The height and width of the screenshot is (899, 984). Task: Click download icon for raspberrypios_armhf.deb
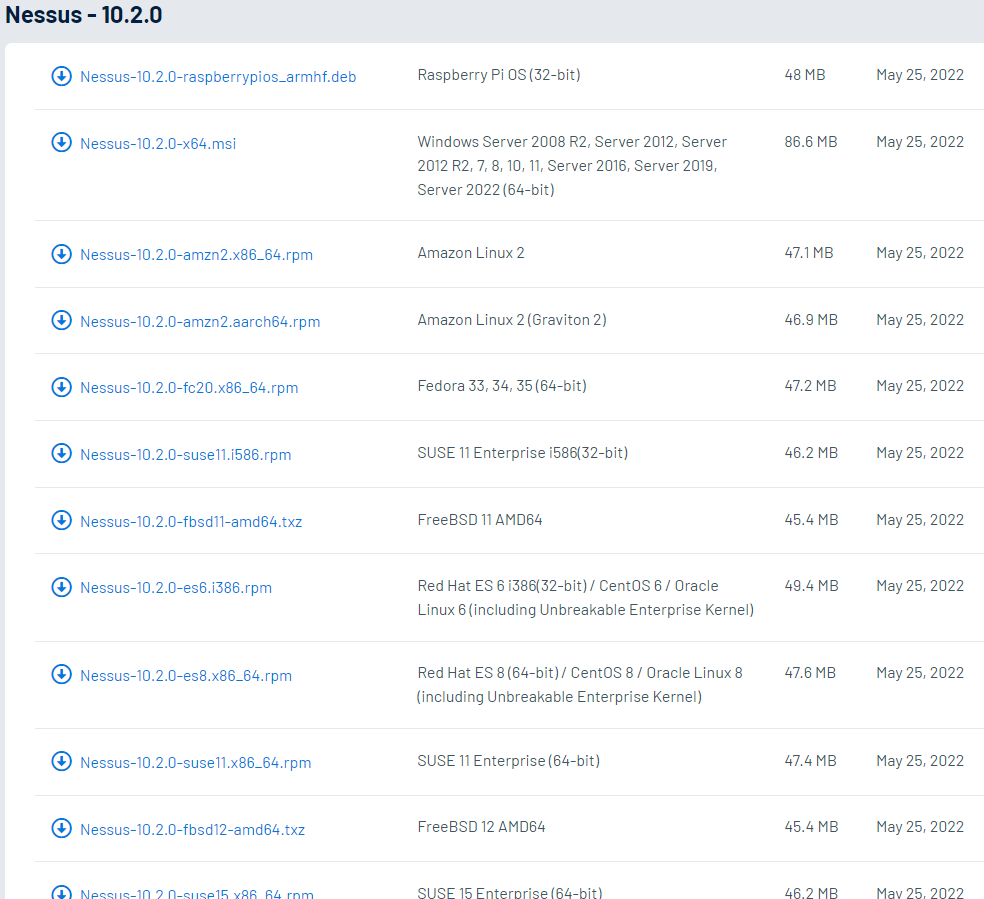click(x=62, y=76)
